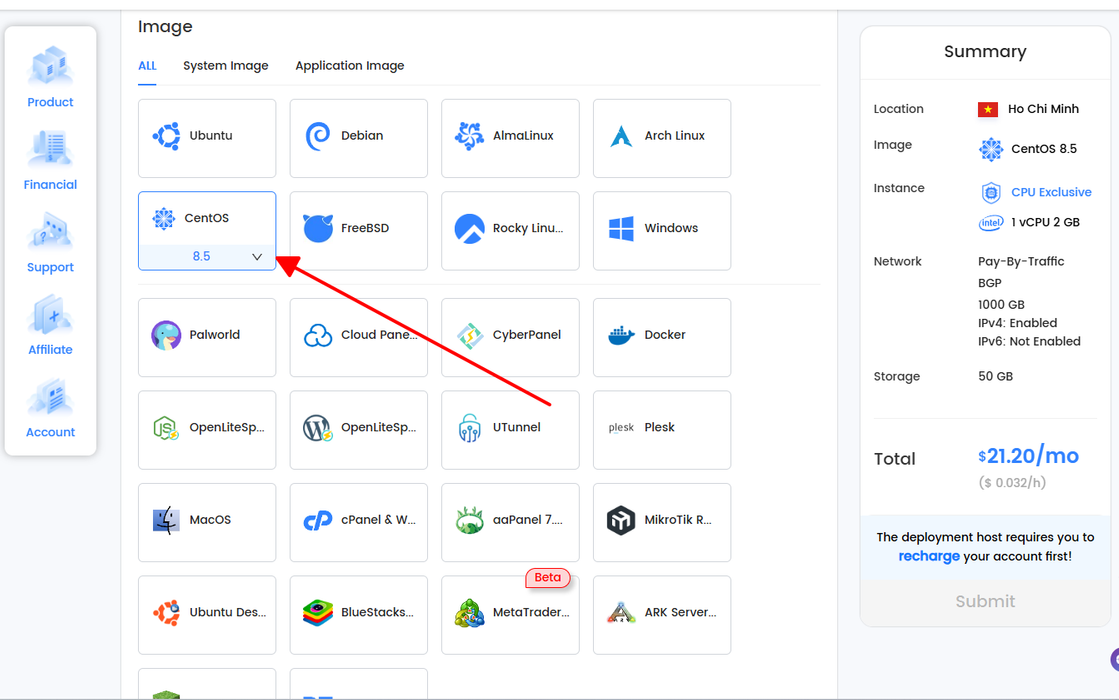Choose the cPanel & WHM image card
This screenshot has height=700, width=1119.
(358, 522)
